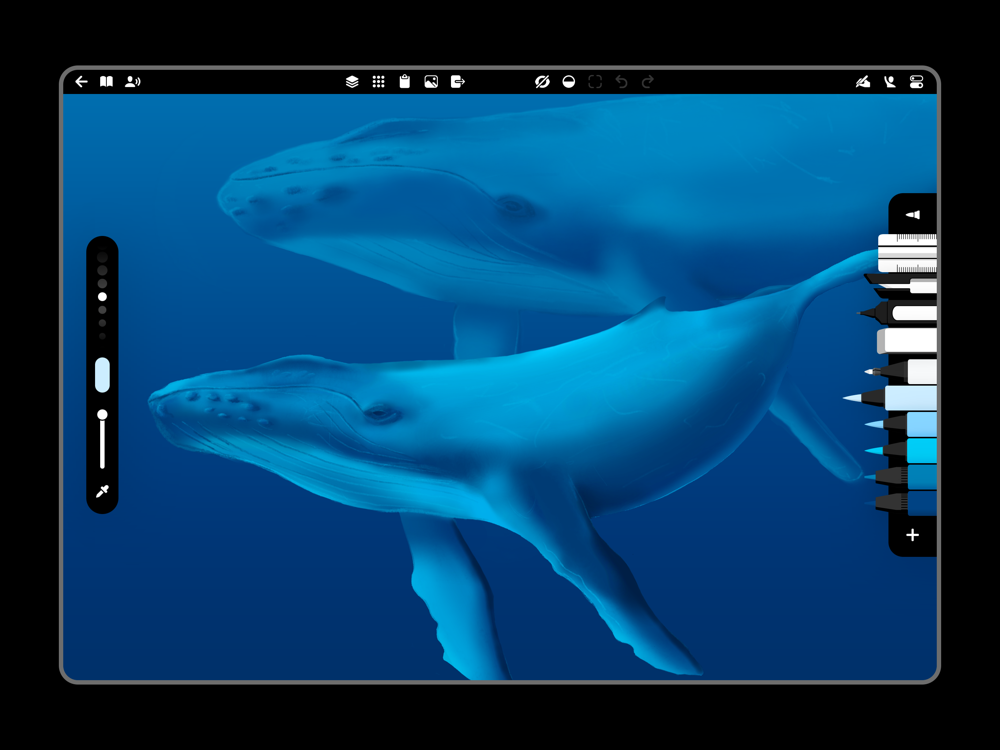Open the toggle switches settings icon
This screenshot has height=750, width=1000.
click(916, 82)
